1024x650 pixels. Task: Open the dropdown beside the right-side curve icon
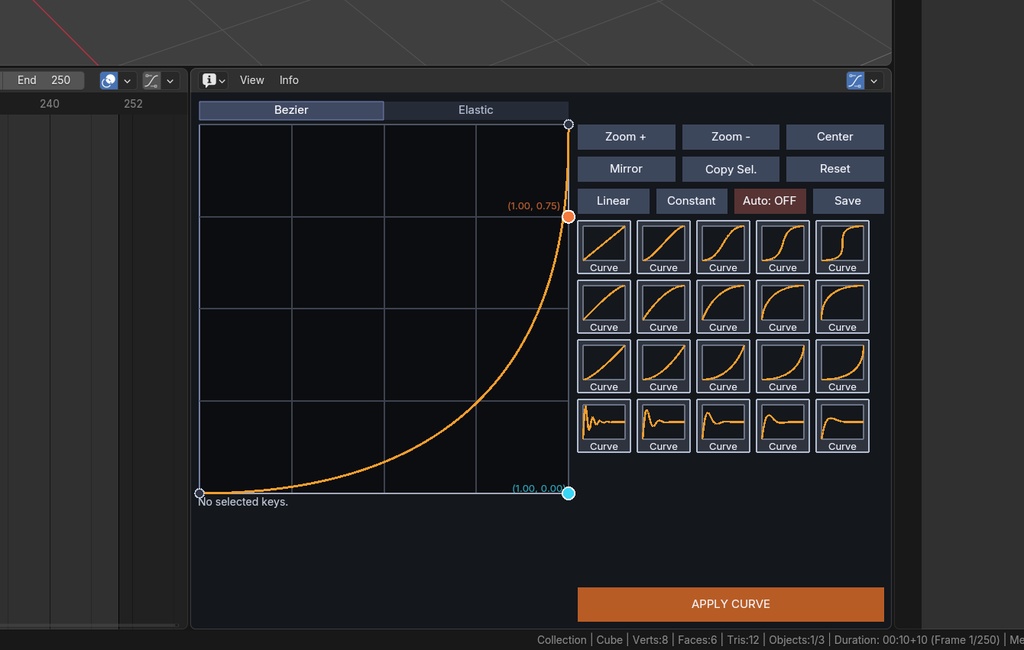tap(872, 80)
